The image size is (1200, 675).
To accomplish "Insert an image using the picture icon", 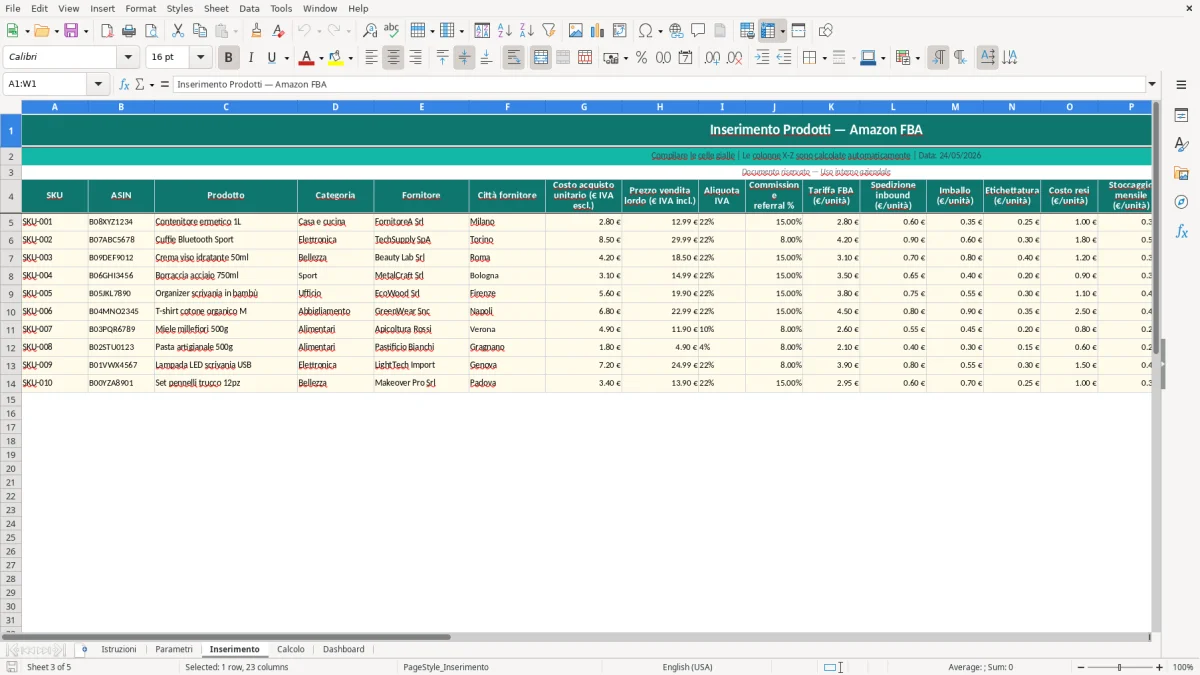I will pos(576,31).
